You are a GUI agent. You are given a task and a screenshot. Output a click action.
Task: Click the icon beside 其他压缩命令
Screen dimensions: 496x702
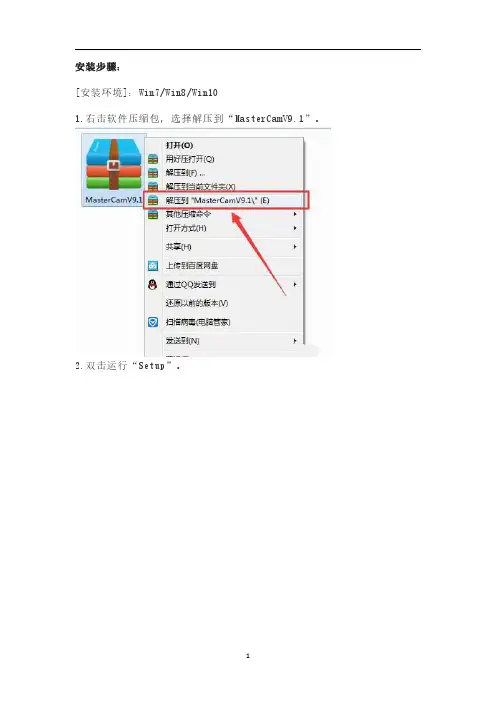(153, 214)
